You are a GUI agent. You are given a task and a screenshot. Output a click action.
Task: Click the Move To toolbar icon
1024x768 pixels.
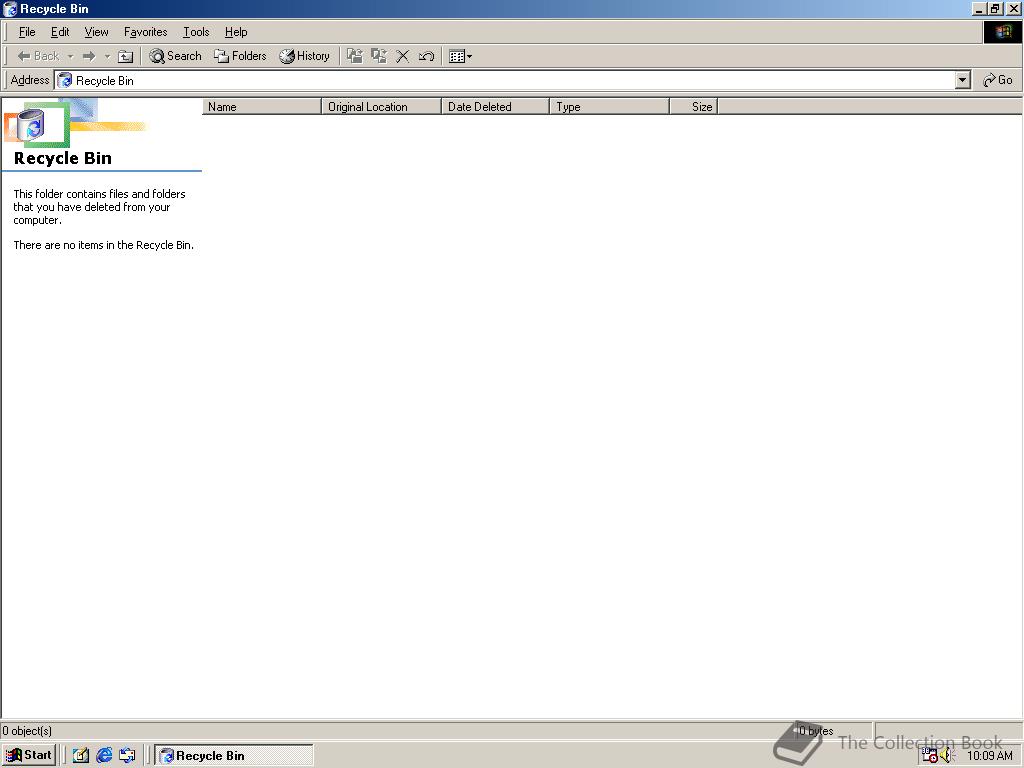coord(355,56)
